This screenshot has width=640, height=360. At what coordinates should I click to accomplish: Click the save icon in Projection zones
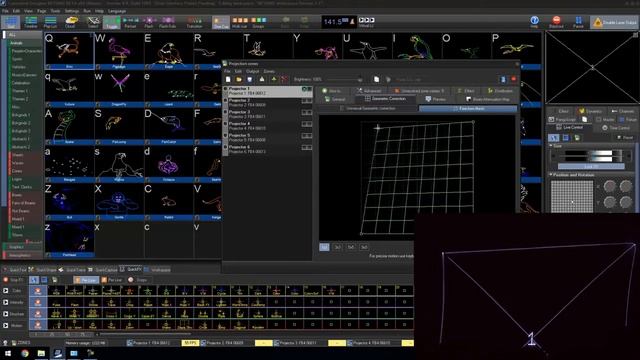(250, 80)
